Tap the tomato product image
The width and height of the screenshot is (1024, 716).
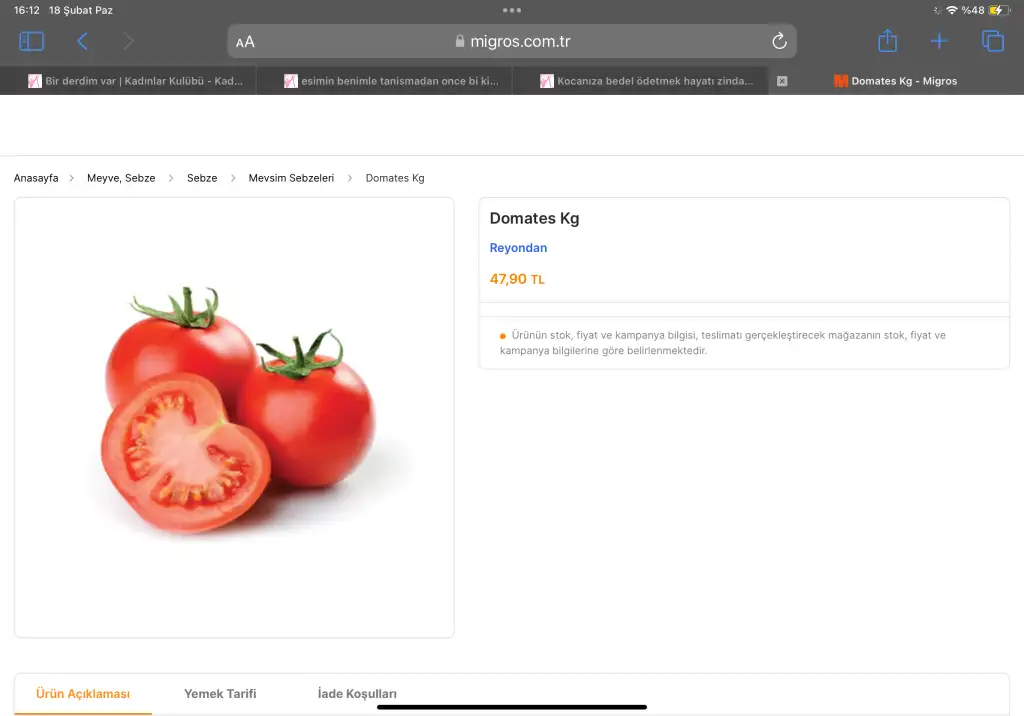(234, 417)
